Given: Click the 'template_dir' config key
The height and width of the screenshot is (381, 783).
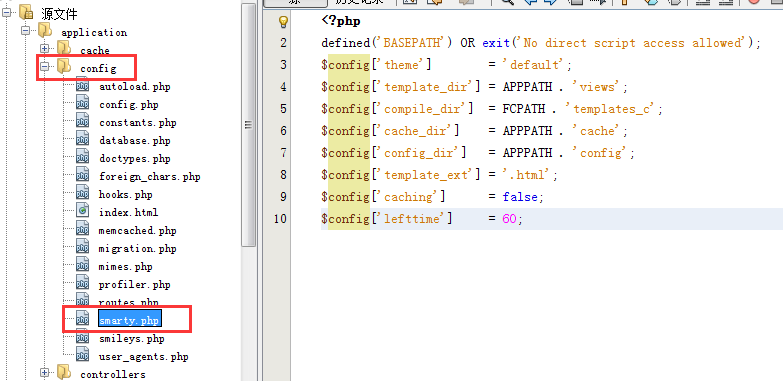Looking at the screenshot, I should tap(427, 87).
